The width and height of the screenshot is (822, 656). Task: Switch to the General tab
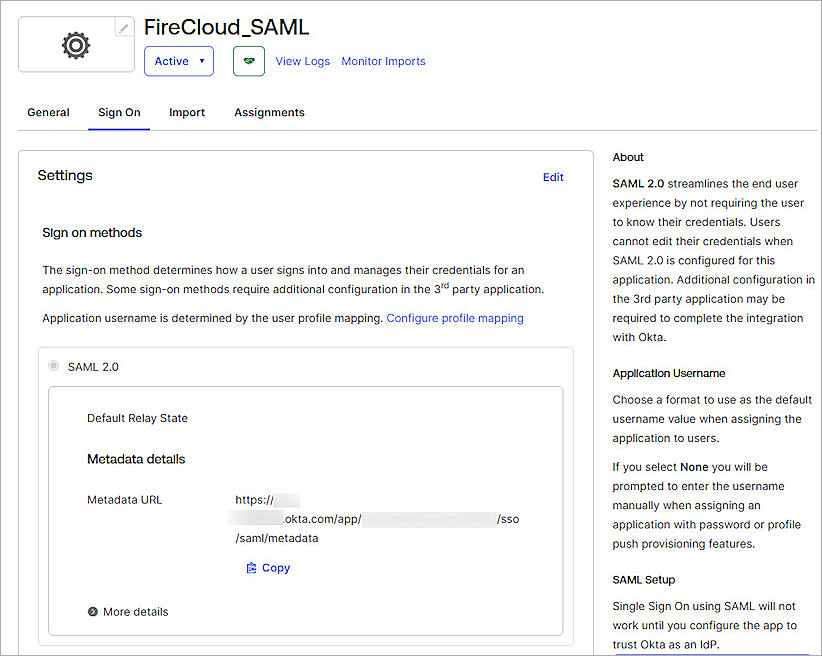(x=48, y=112)
